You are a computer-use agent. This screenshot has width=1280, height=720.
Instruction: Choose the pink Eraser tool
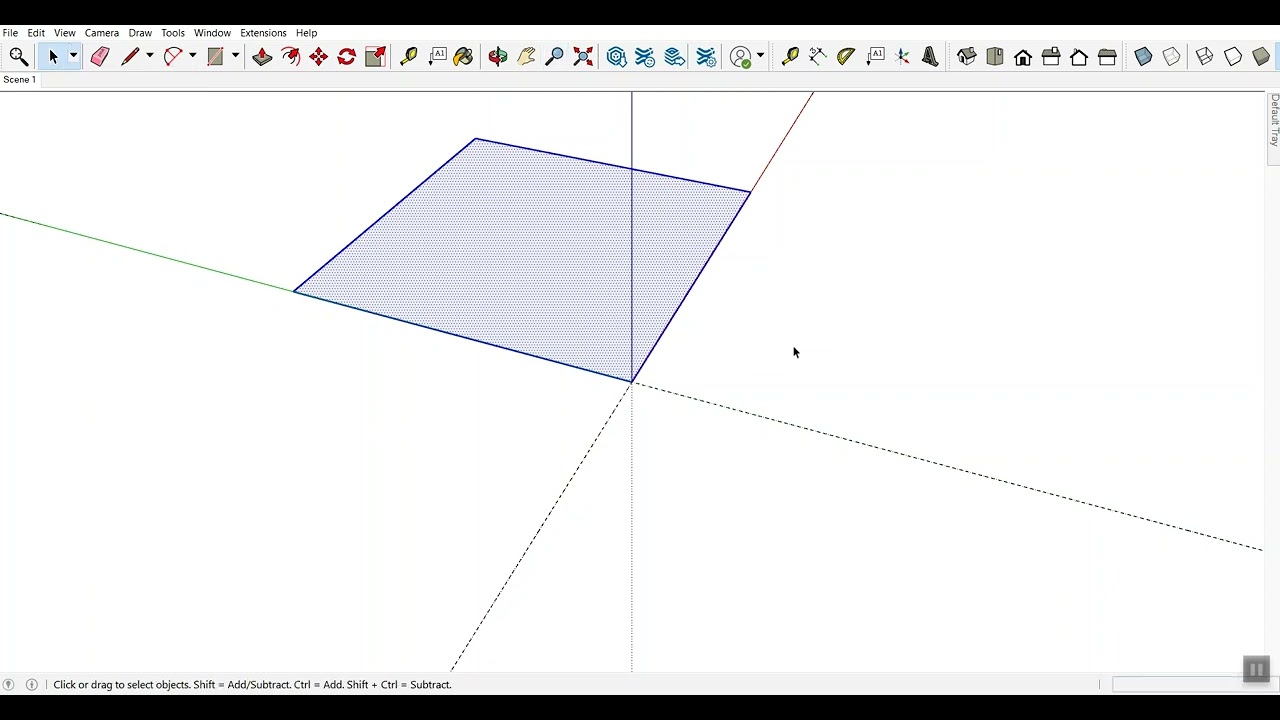pyautogui.click(x=99, y=57)
